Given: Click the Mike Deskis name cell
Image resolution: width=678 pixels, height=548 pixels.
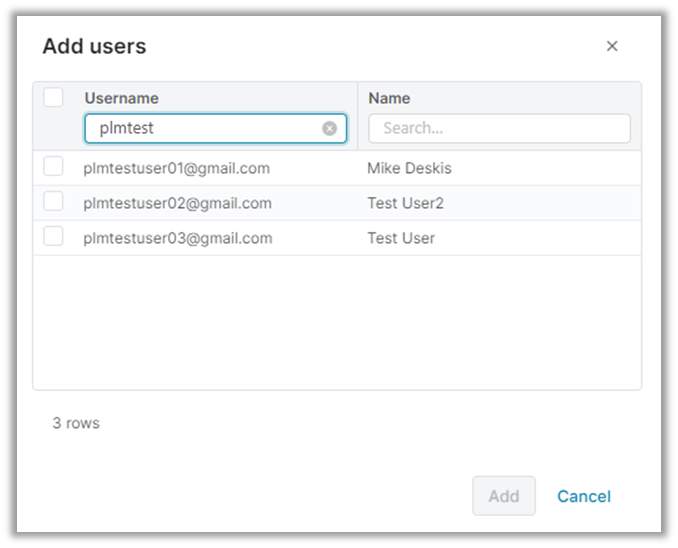Looking at the screenshot, I should click(x=409, y=168).
